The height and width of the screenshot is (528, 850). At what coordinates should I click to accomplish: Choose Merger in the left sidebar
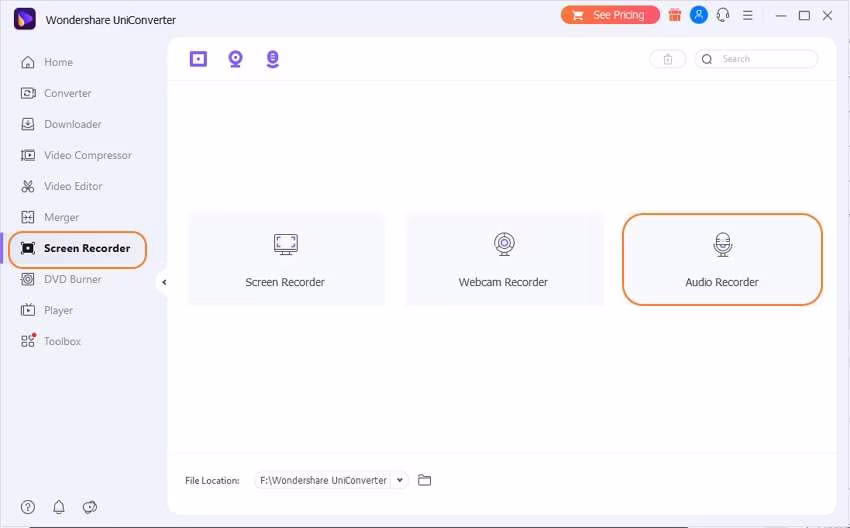[49, 217]
